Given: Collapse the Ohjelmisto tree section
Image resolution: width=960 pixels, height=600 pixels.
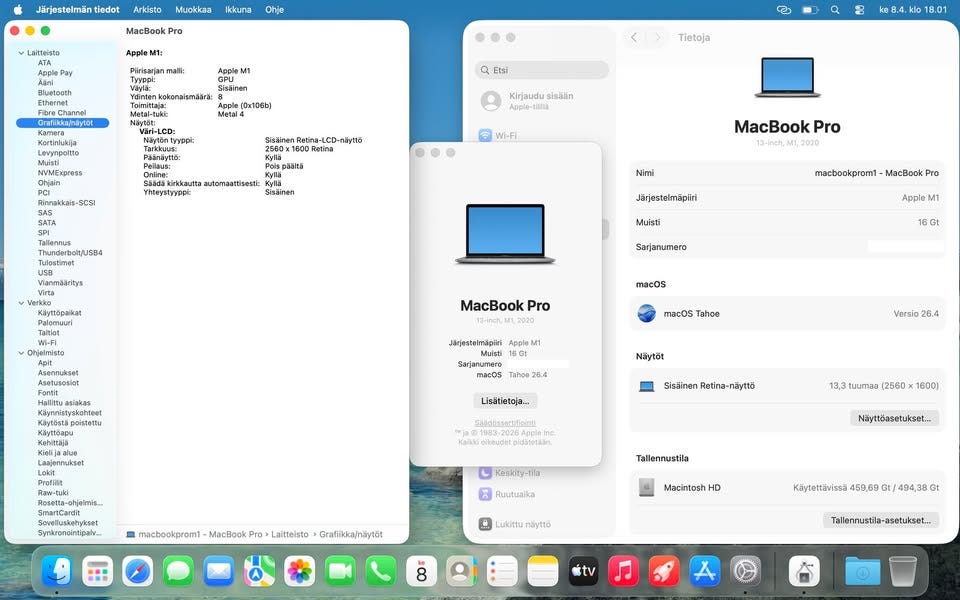Looking at the screenshot, I should [21, 353].
